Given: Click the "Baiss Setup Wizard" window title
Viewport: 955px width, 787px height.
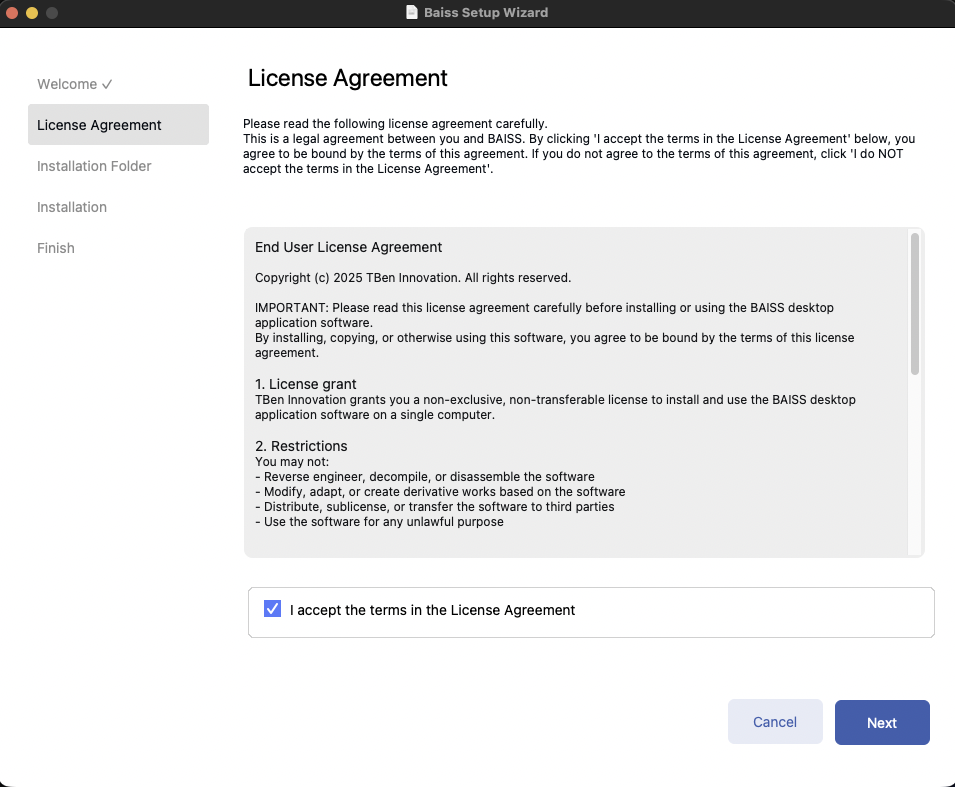Looking at the screenshot, I should pyautogui.click(x=486, y=13).
